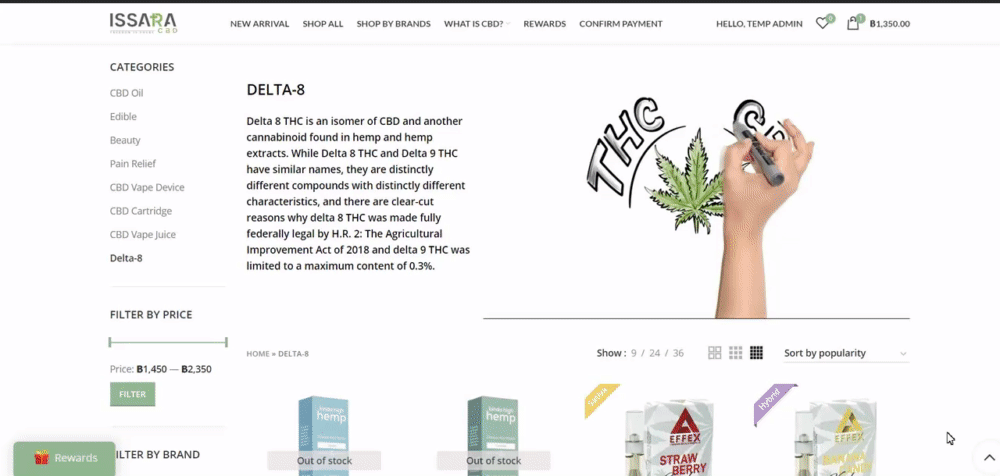Select the CBD Oil category
The width and height of the screenshot is (1000, 476).
pos(126,93)
